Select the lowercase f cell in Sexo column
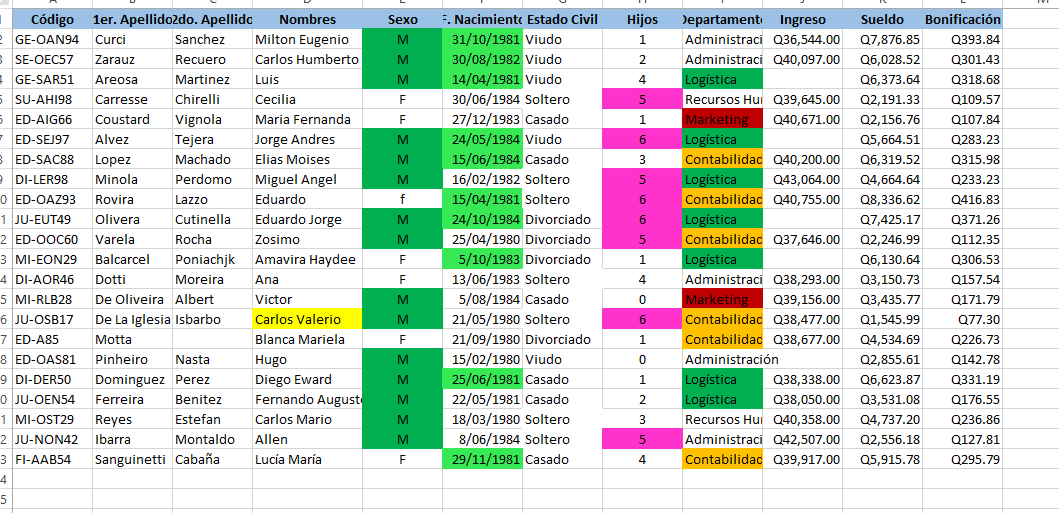The width and height of the screenshot is (1059, 513). tap(403, 200)
